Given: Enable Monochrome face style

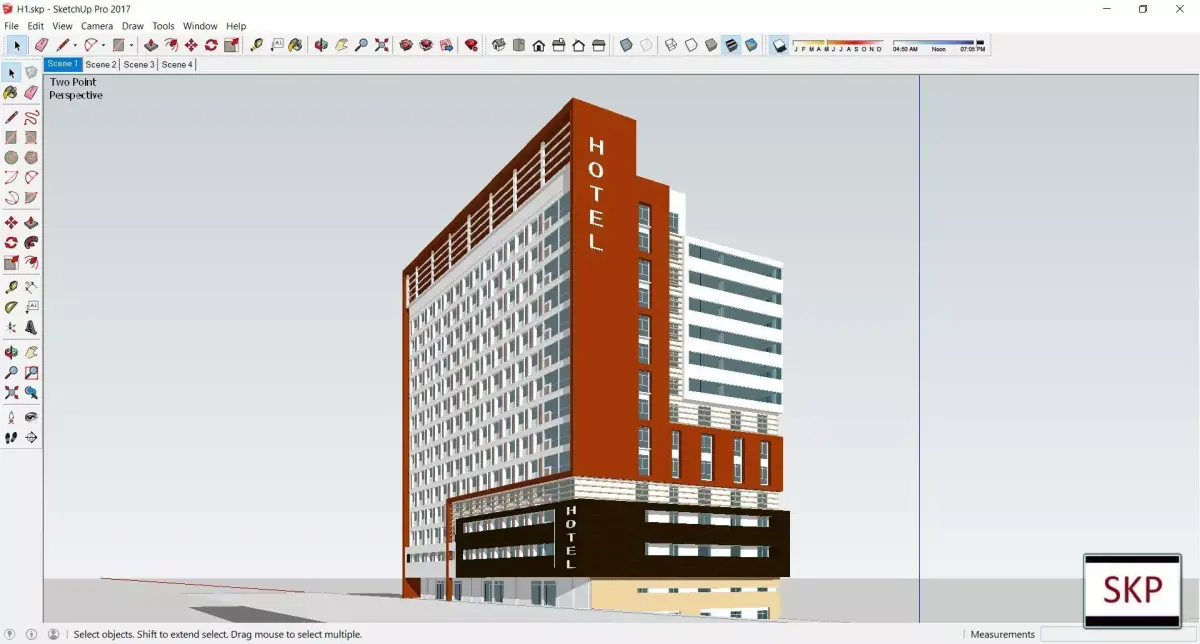Looking at the screenshot, I should (x=751, y=45).
